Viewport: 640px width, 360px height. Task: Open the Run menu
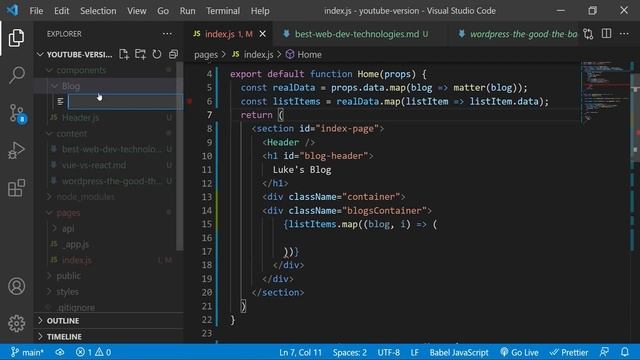coord(187,11)
